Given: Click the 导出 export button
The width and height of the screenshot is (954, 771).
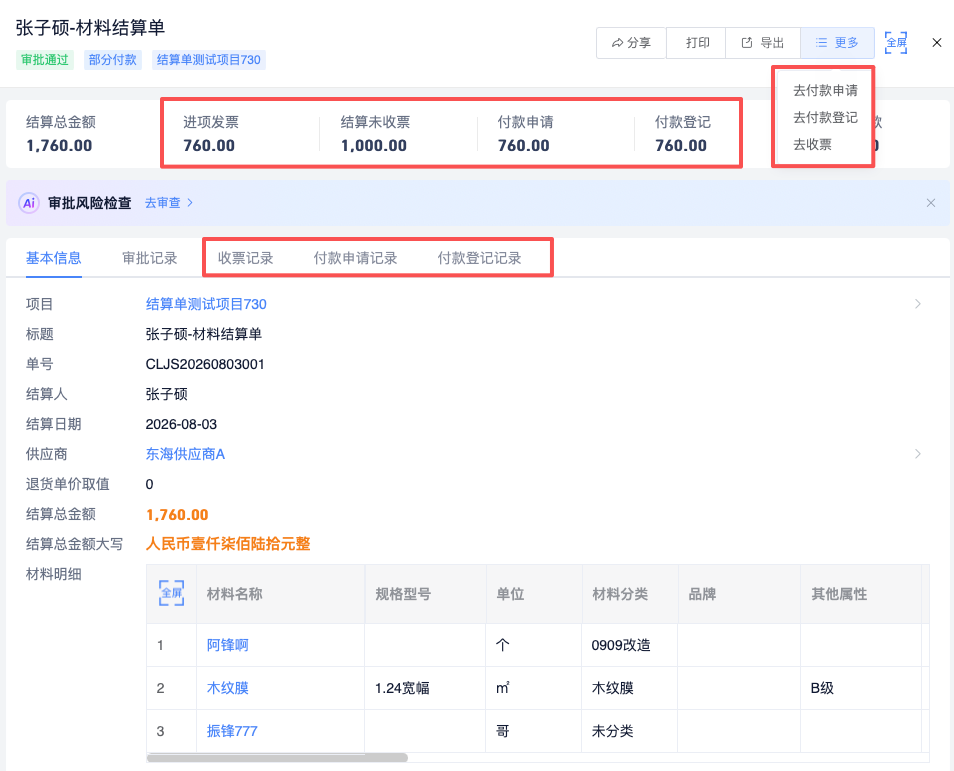Looking at the screenshot, I should [x=763, y=43].
